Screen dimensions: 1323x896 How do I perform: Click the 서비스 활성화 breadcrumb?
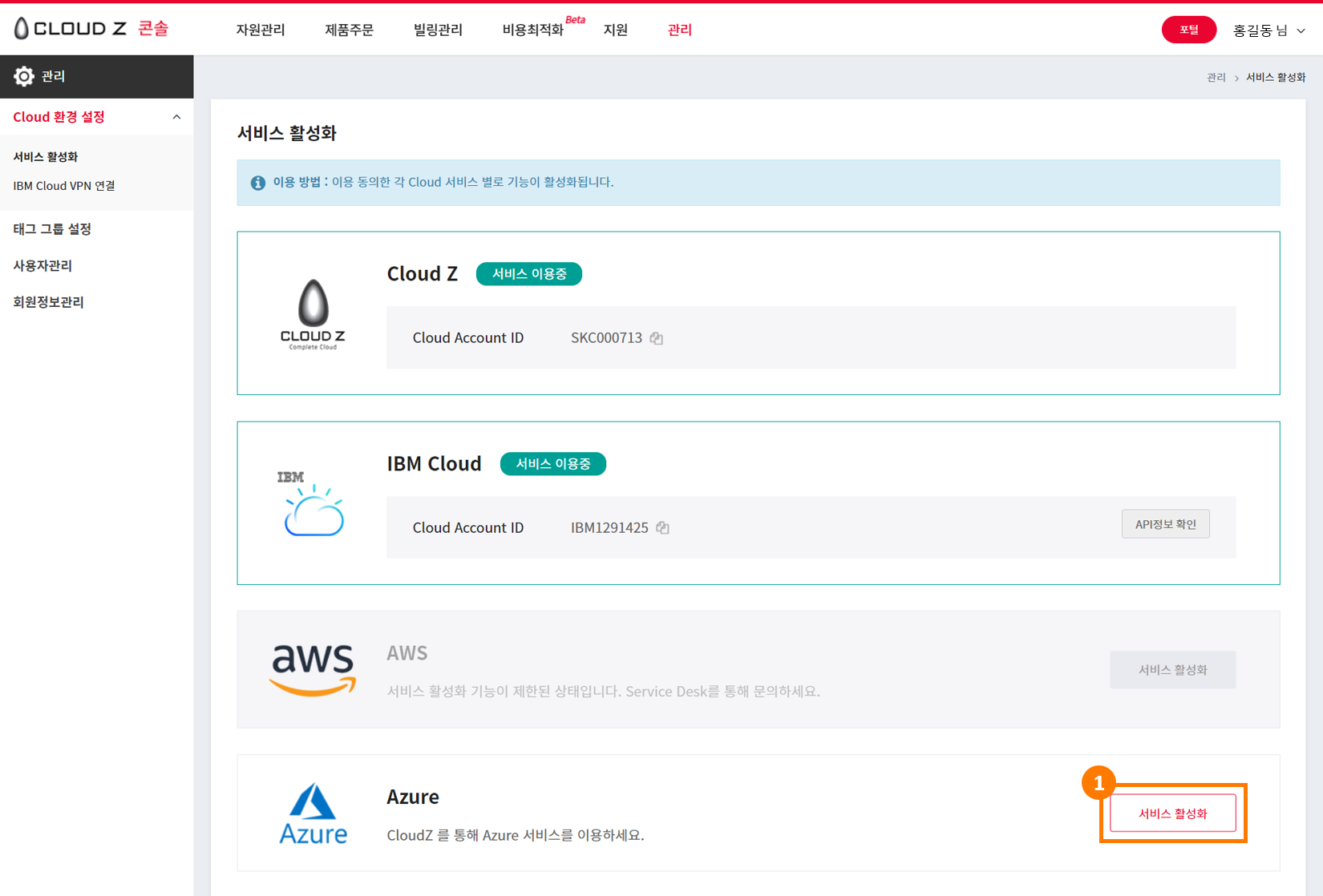click(x=1276, y=78)
